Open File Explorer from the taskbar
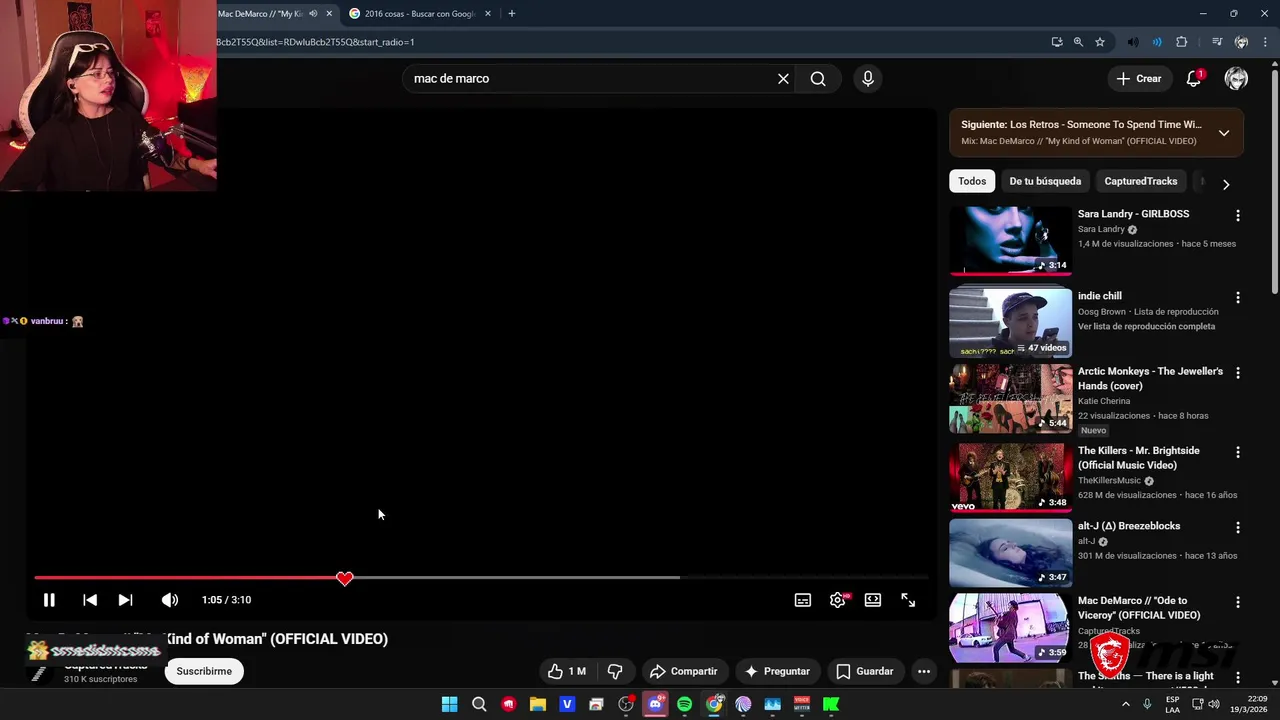 click(x=538, y=704)
